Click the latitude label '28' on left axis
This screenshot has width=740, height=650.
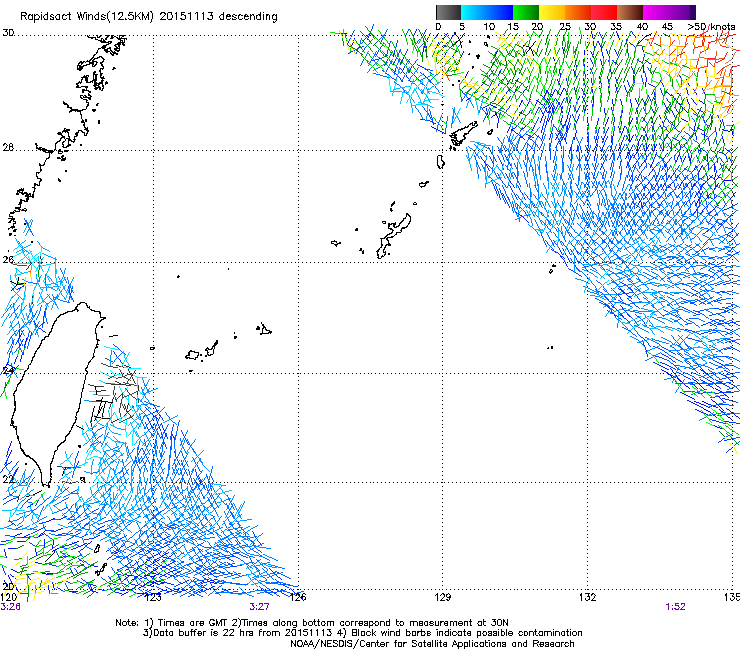click(8, 147)
